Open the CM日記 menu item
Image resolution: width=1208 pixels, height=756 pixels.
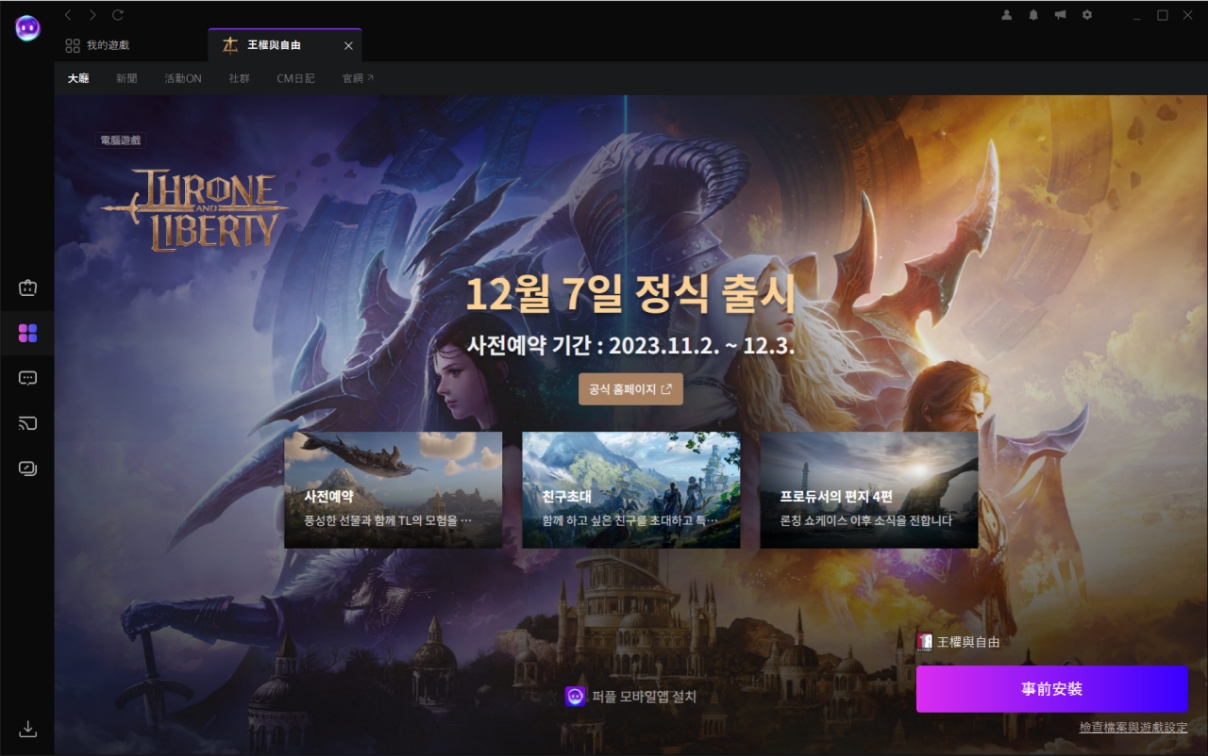(296, 78)
